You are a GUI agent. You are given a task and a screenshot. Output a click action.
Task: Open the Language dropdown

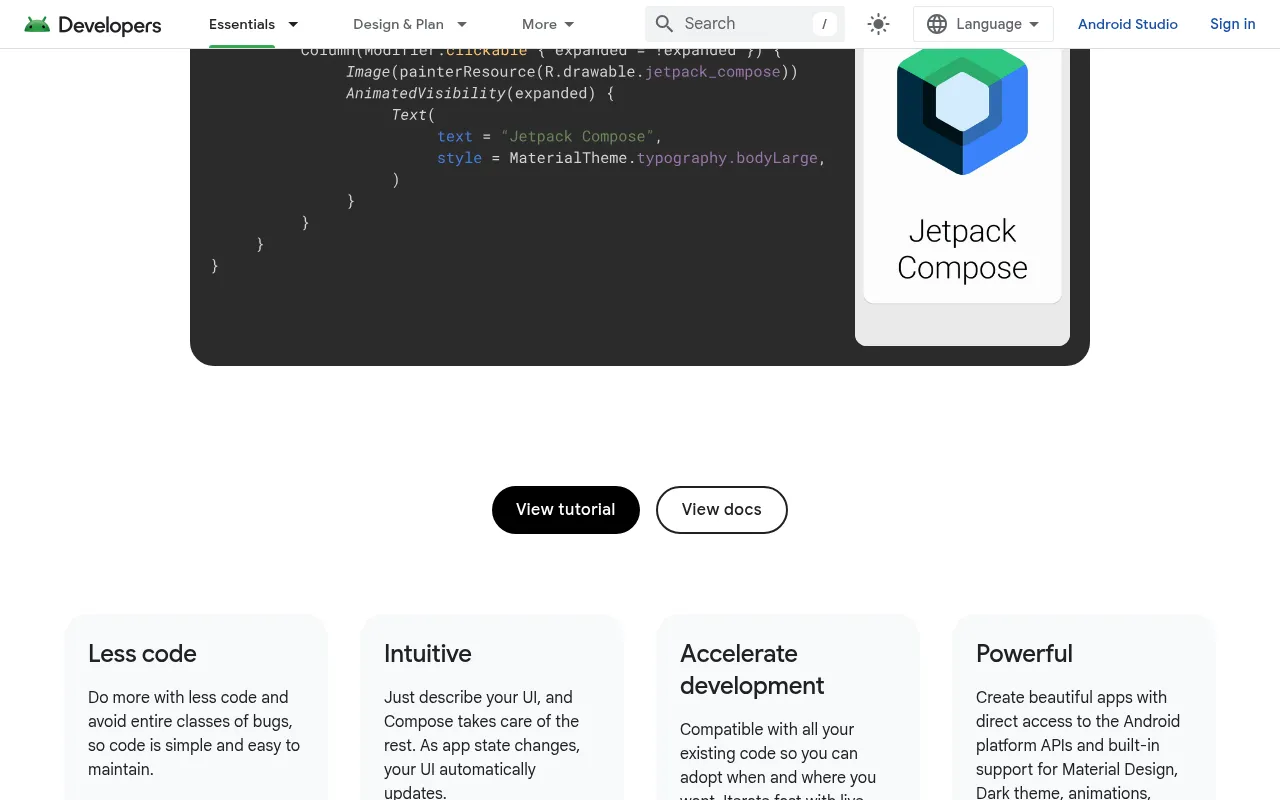(x=983, y=24)
